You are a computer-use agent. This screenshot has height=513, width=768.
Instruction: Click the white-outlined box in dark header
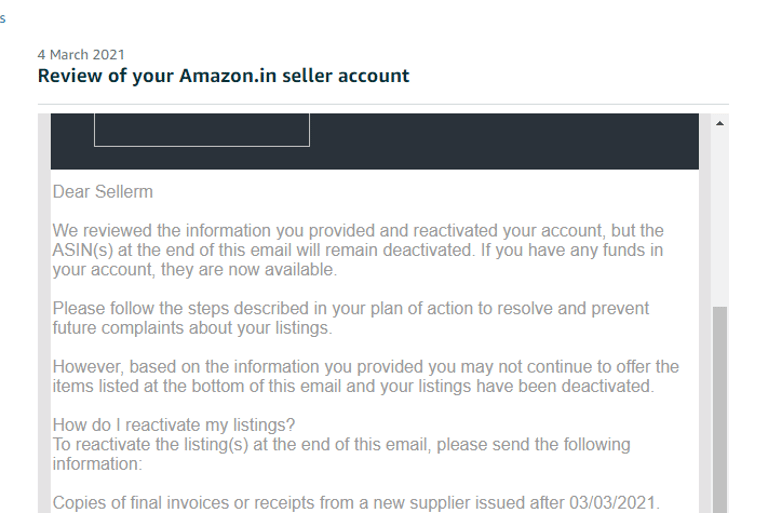coord(202,130)
